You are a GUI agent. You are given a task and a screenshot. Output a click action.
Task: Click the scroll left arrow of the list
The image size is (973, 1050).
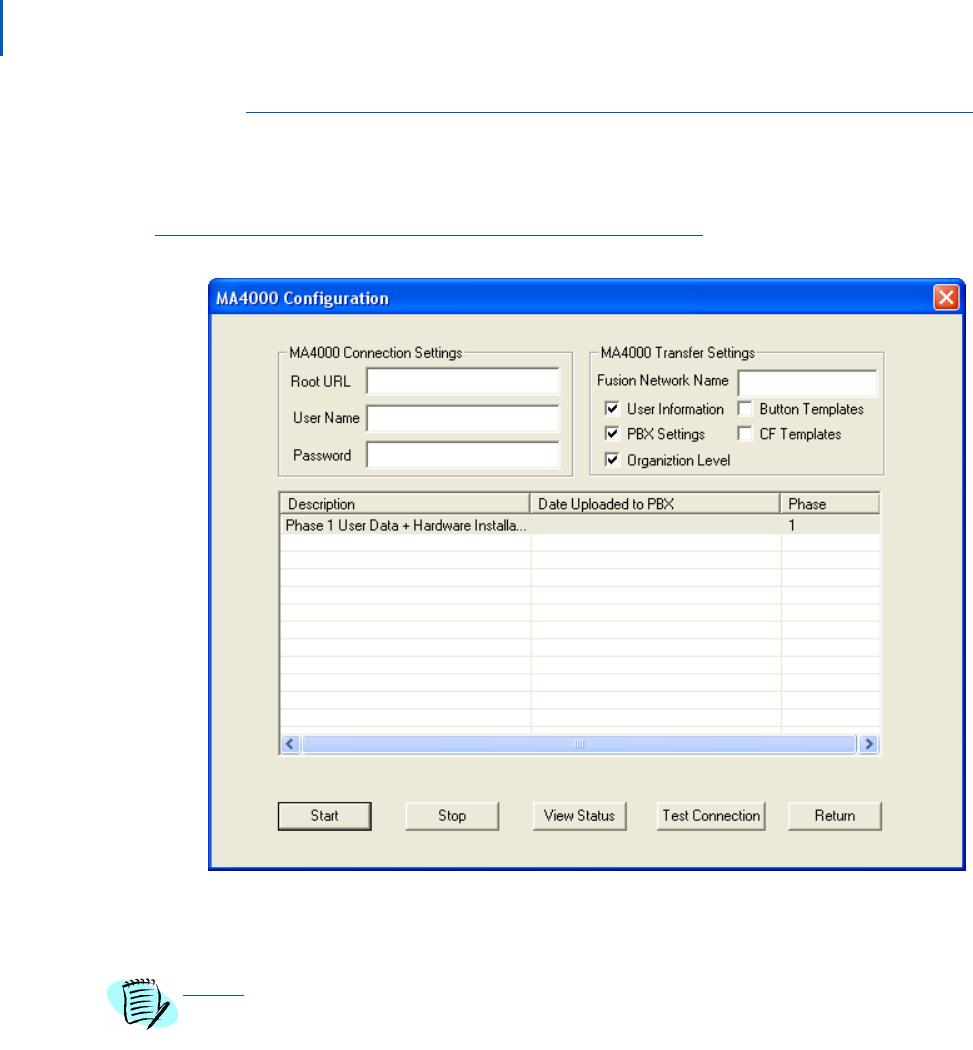point(291,744)
